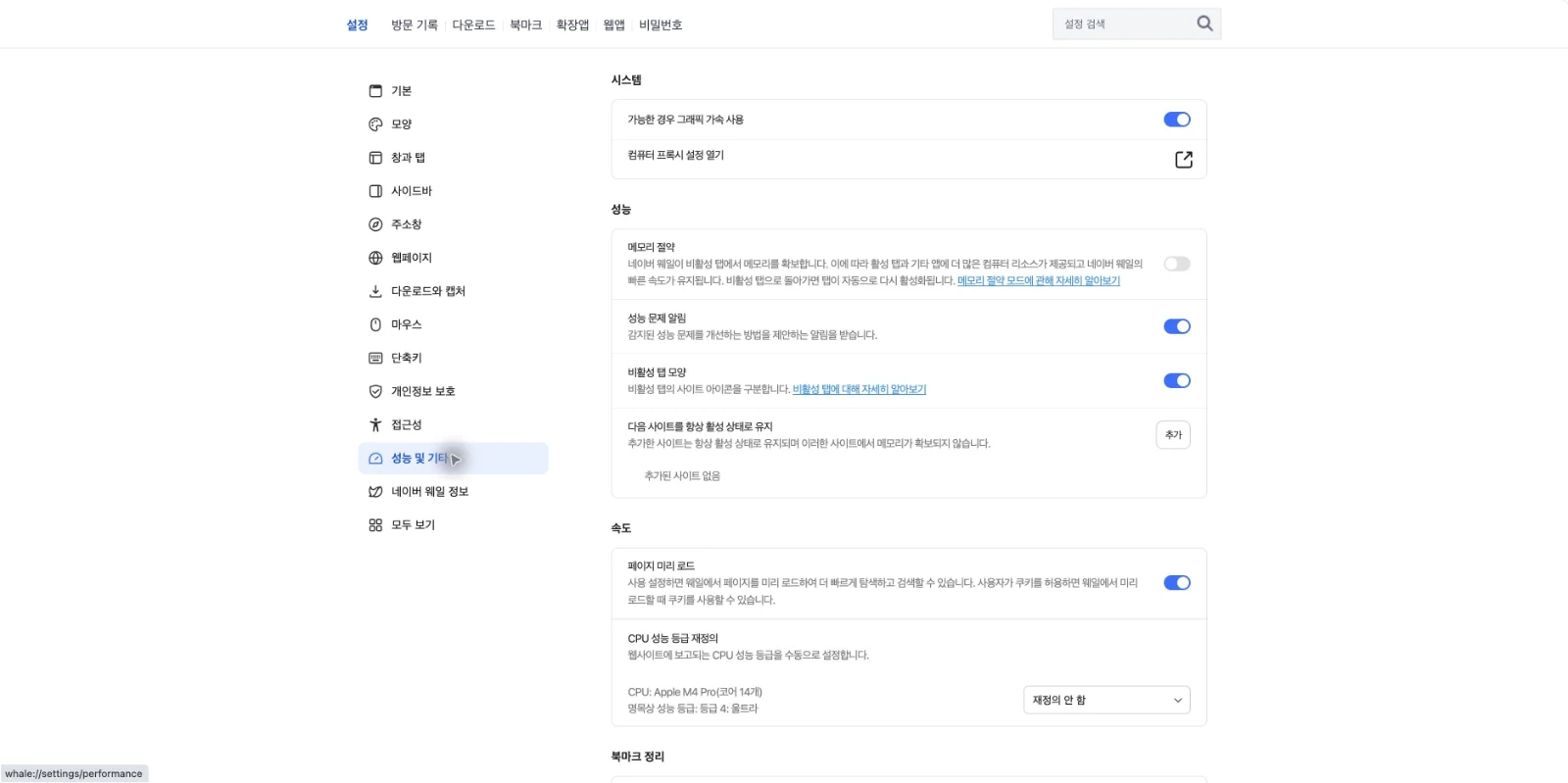Click the 개인정보 보호 shield icon
Screen dimensions: 1568x783
coord(375,391)
